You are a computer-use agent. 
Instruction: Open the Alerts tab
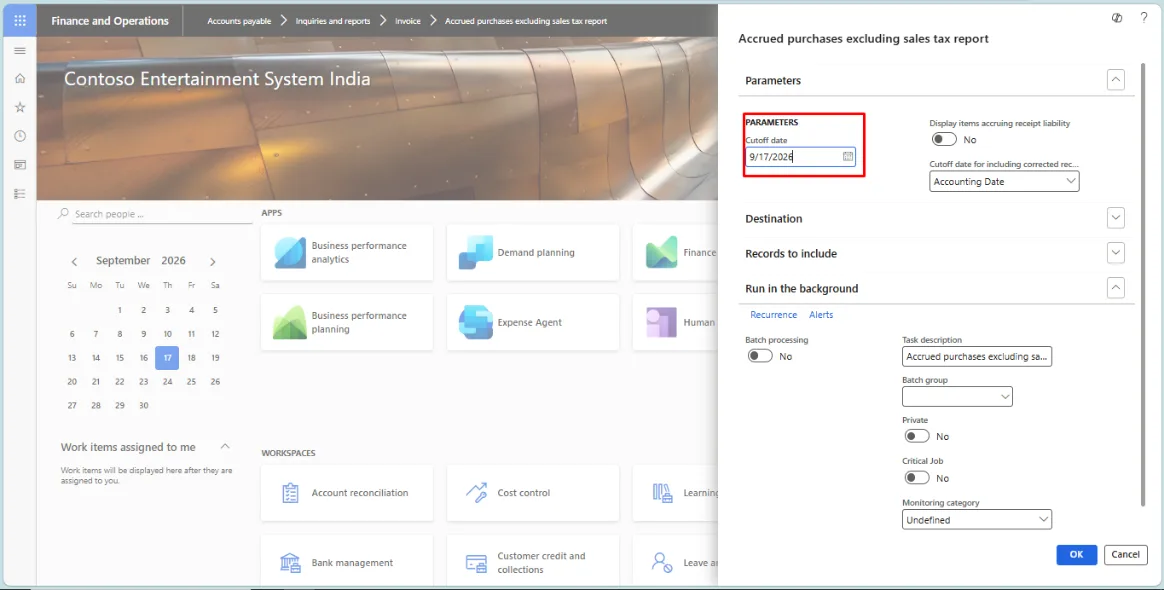[x=821, y=315]
